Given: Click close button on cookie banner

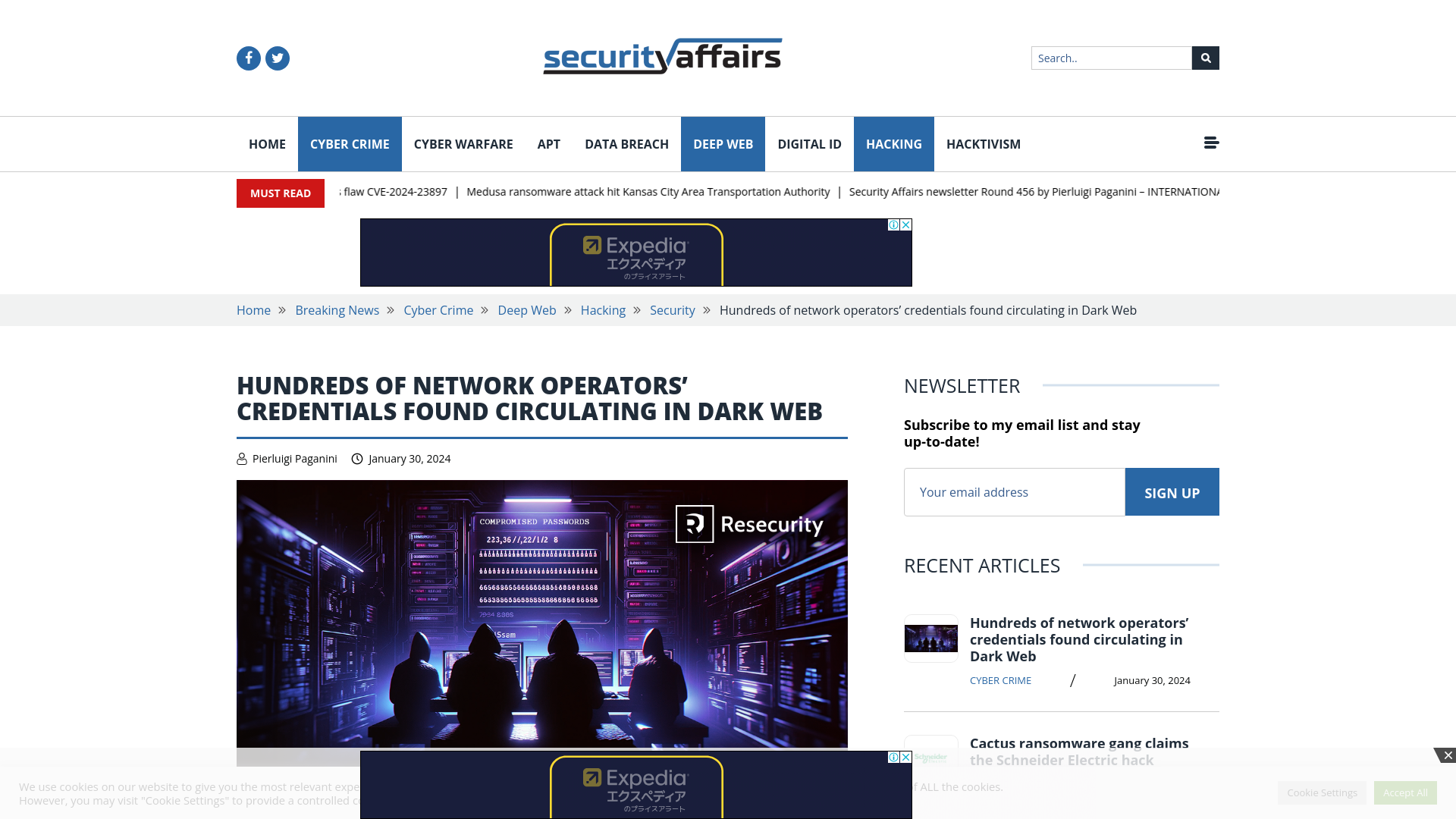Looking at the screenshot, I should tap(1449, 756).
